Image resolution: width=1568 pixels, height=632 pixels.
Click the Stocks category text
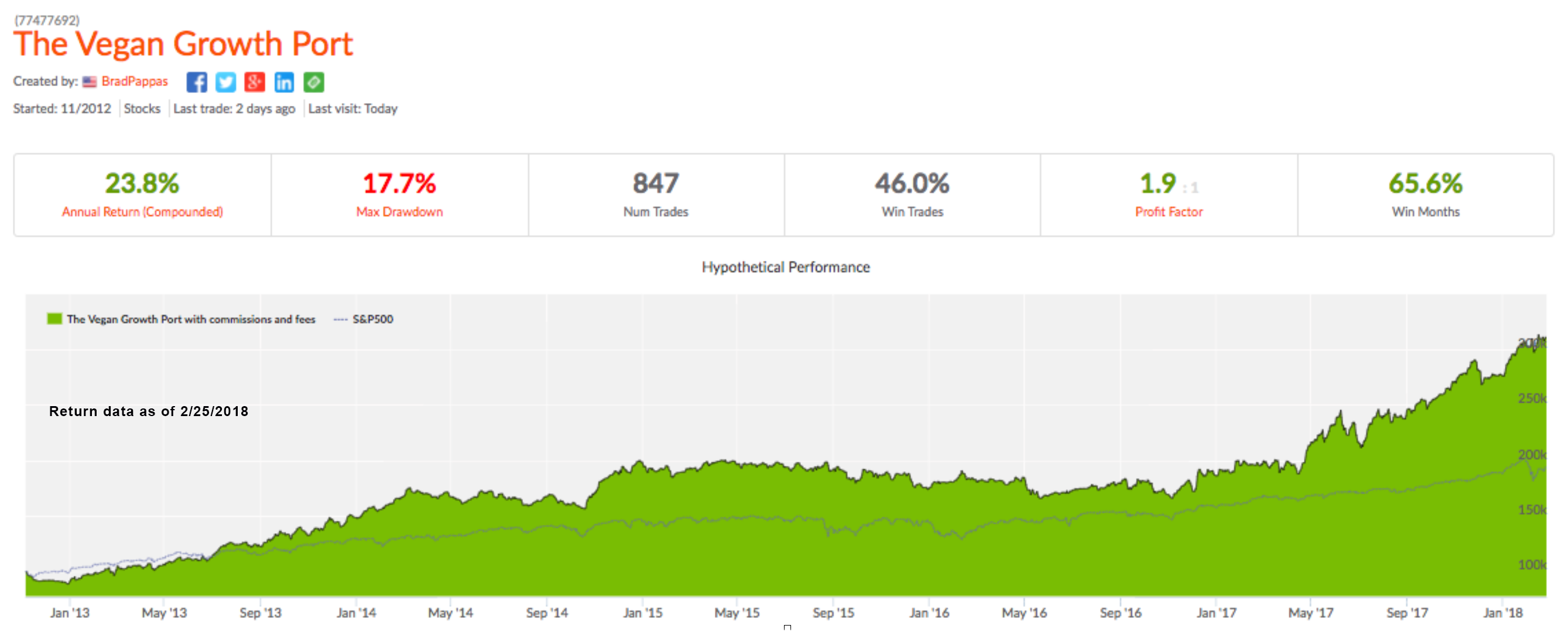[142, 109]
